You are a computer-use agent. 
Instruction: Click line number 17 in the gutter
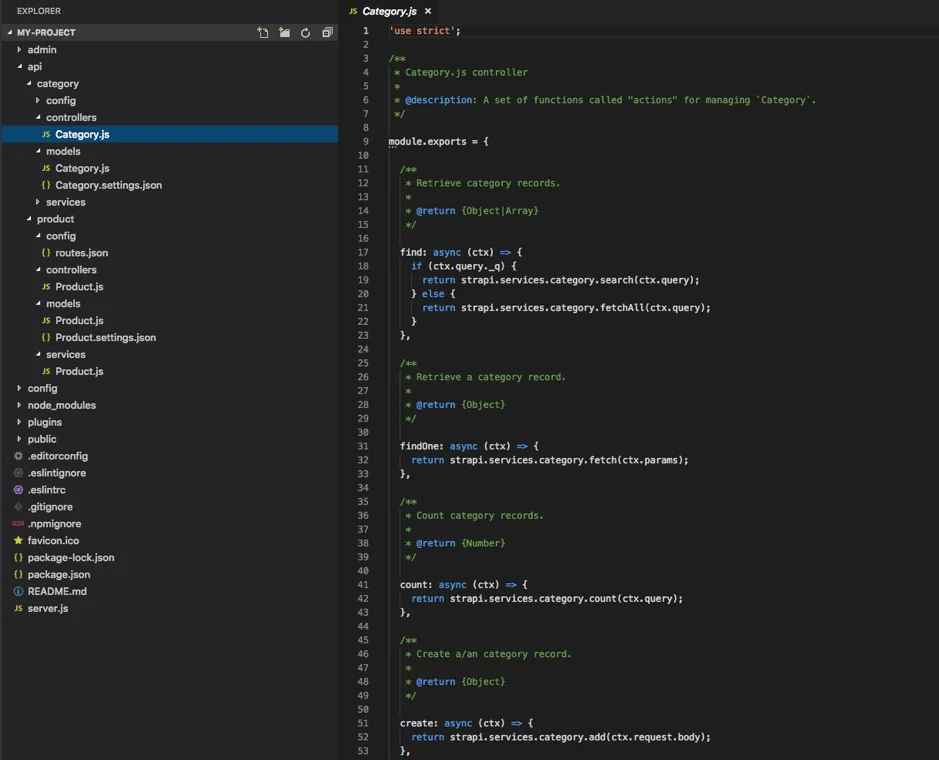tap(363, 252)
